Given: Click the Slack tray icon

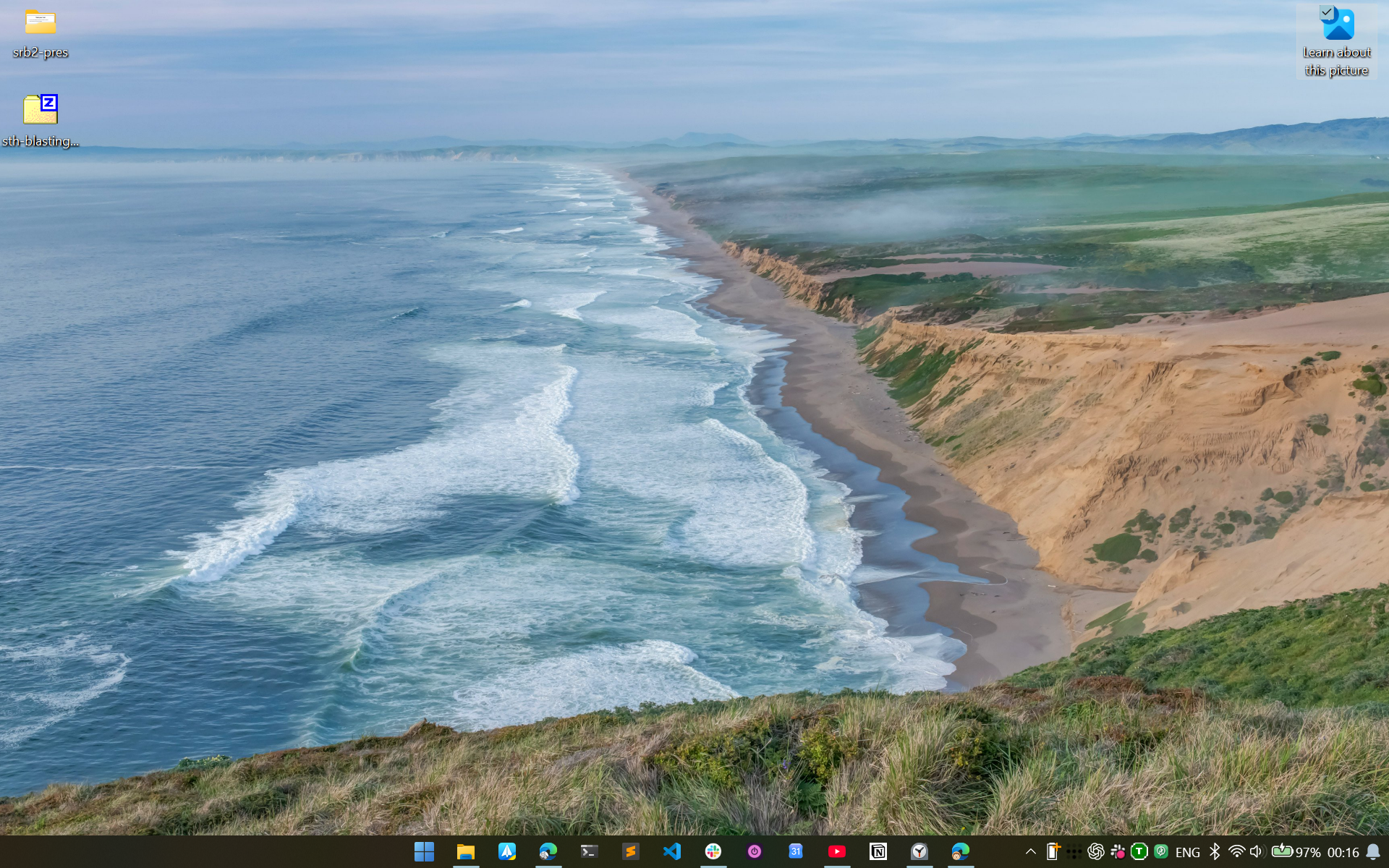Looking at the screenshot, I should tap(1118, 851).
